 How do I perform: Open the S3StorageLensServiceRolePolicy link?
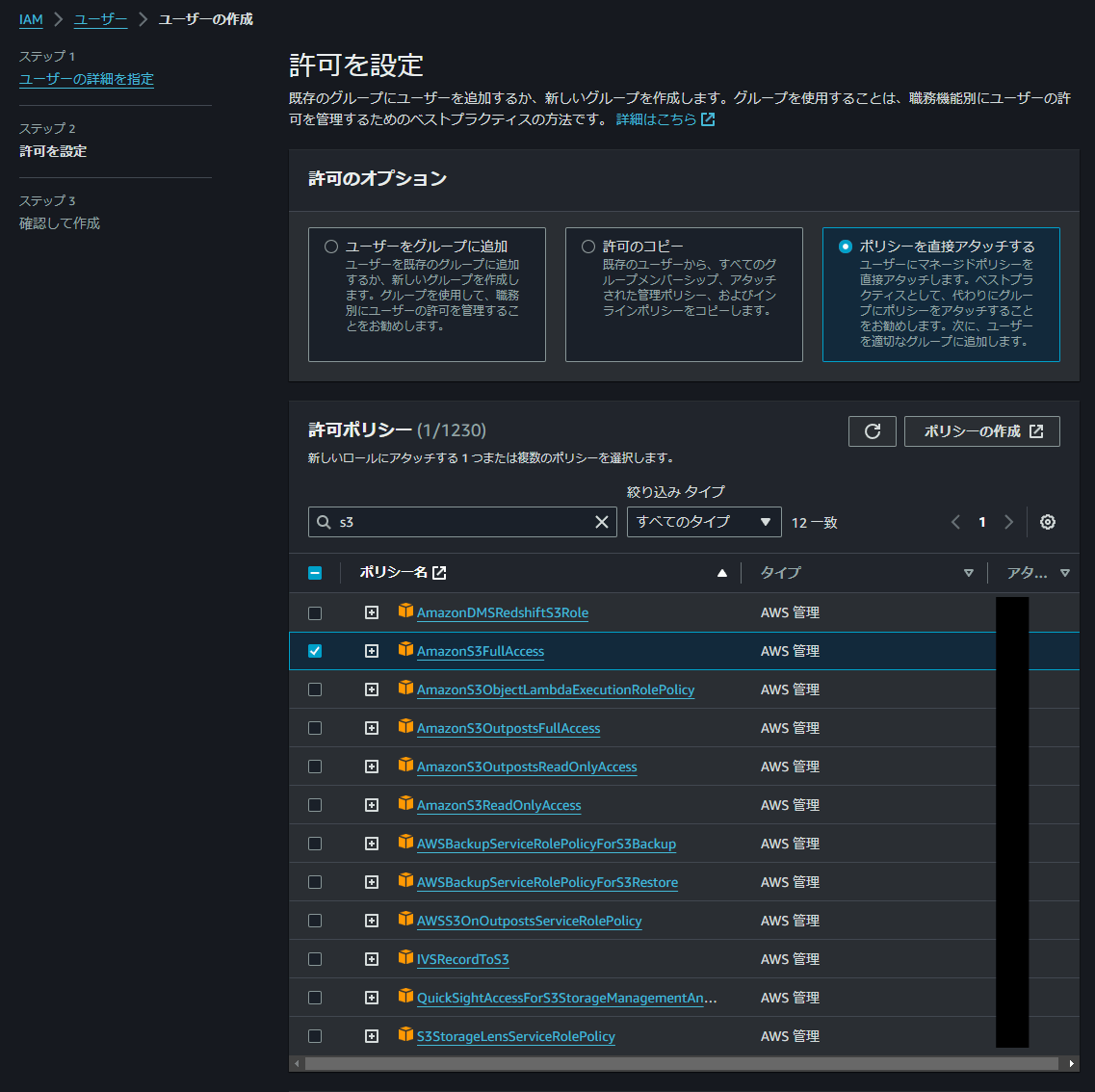(x=516, y=1036)
